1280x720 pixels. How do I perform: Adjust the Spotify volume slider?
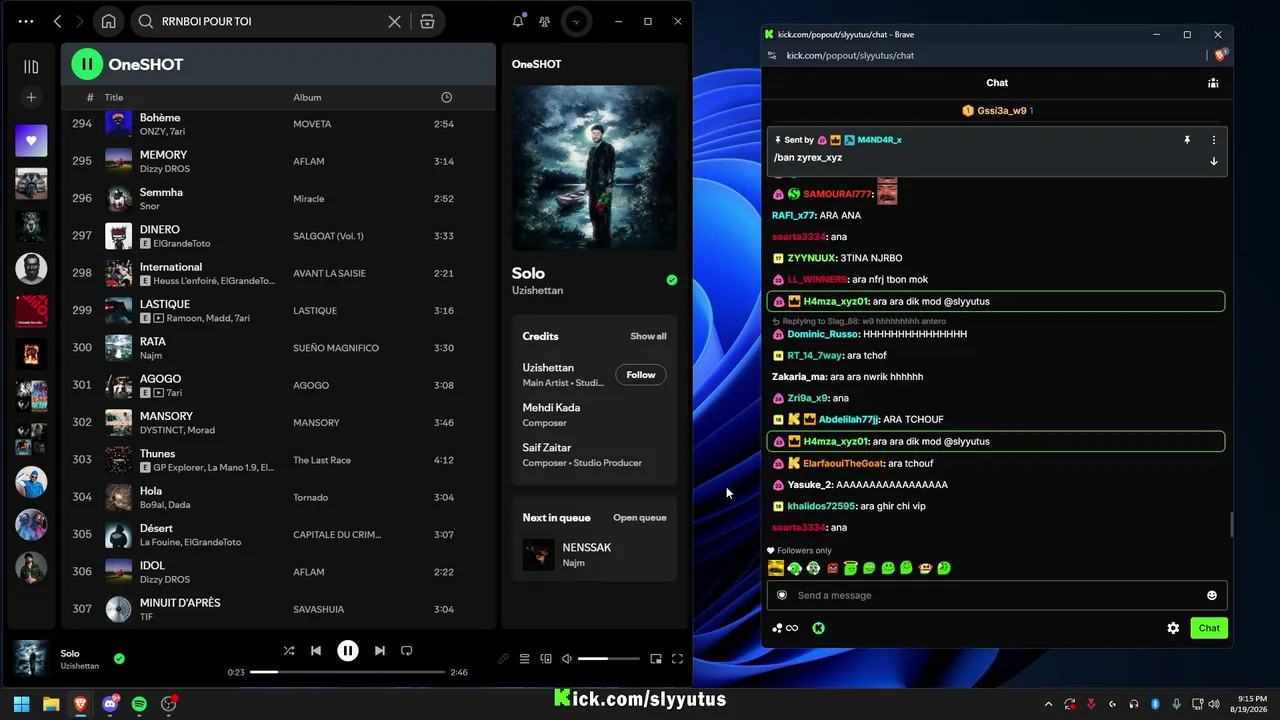pos(608,659)
